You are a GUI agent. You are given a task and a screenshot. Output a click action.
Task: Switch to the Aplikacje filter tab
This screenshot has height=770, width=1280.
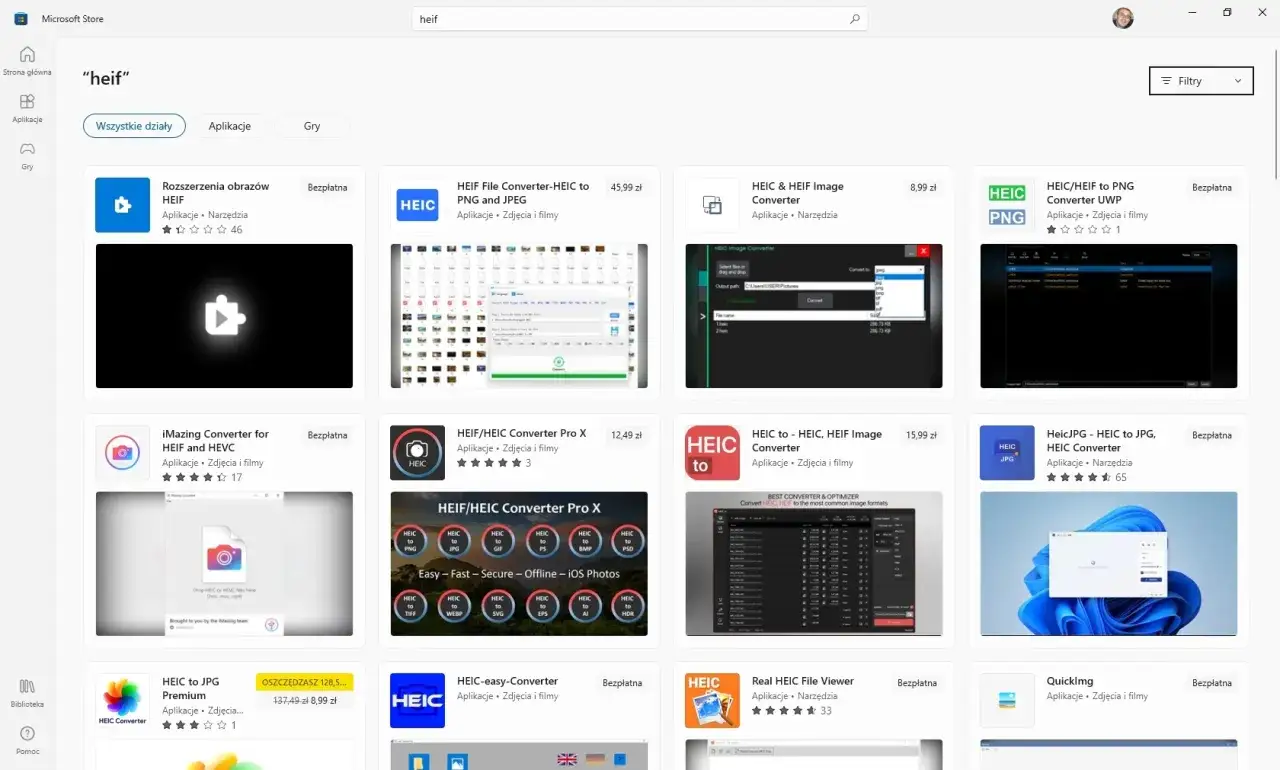pyautogui.click(x=229, y=126)
